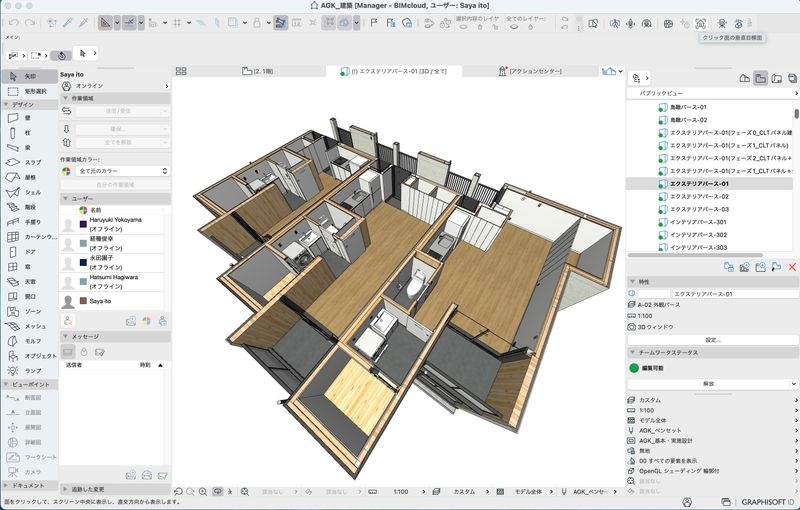This screenshot has width=800, height=510.
Task: Open the 解放 release dropdown
Action: coord(712,384)
